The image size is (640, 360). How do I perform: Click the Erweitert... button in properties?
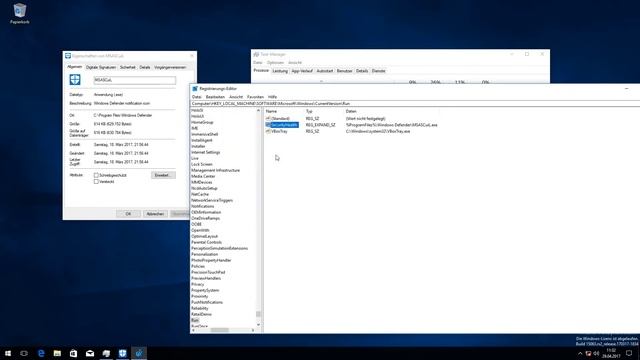coord(163,175)
